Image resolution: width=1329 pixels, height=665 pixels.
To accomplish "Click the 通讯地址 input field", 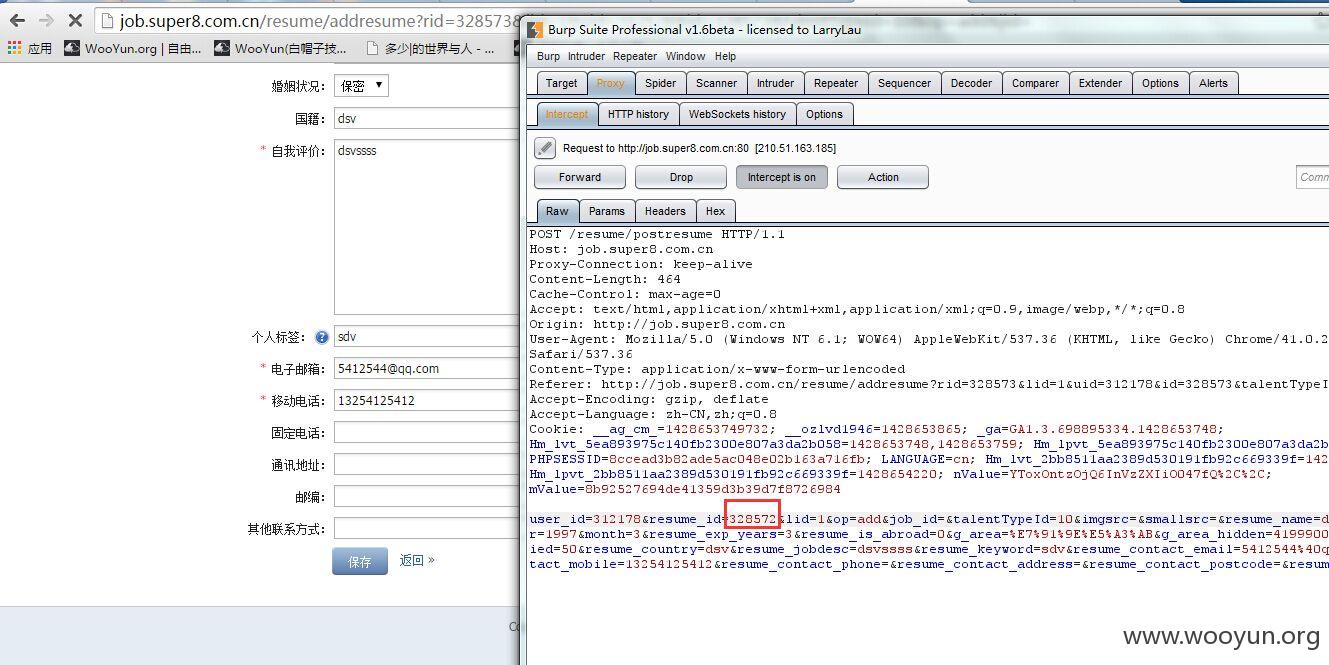I will 427,465.
